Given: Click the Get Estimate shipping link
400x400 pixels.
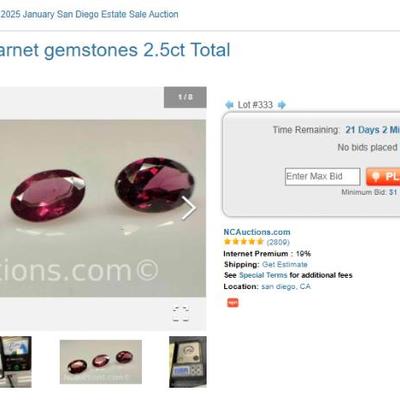Looking at the screenshot, I should [285, 265].
